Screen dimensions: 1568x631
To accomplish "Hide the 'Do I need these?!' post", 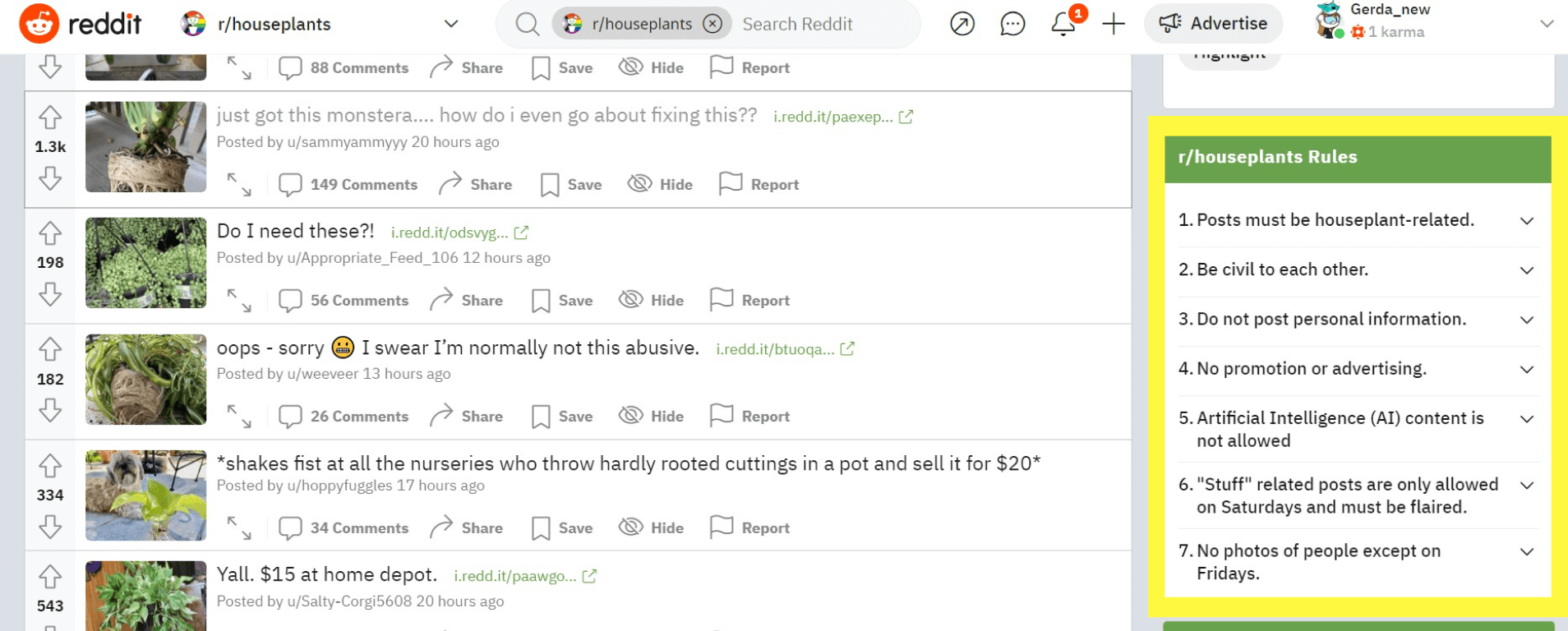I will tap(651, 301).
